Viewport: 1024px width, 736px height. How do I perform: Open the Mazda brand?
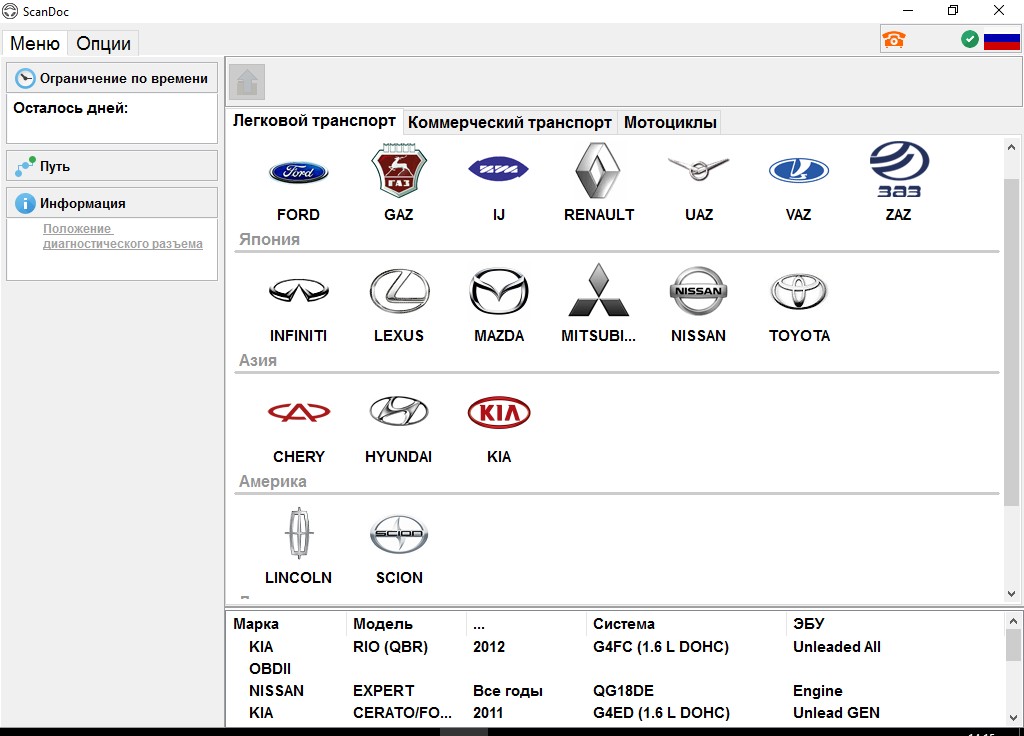(499, 291)
